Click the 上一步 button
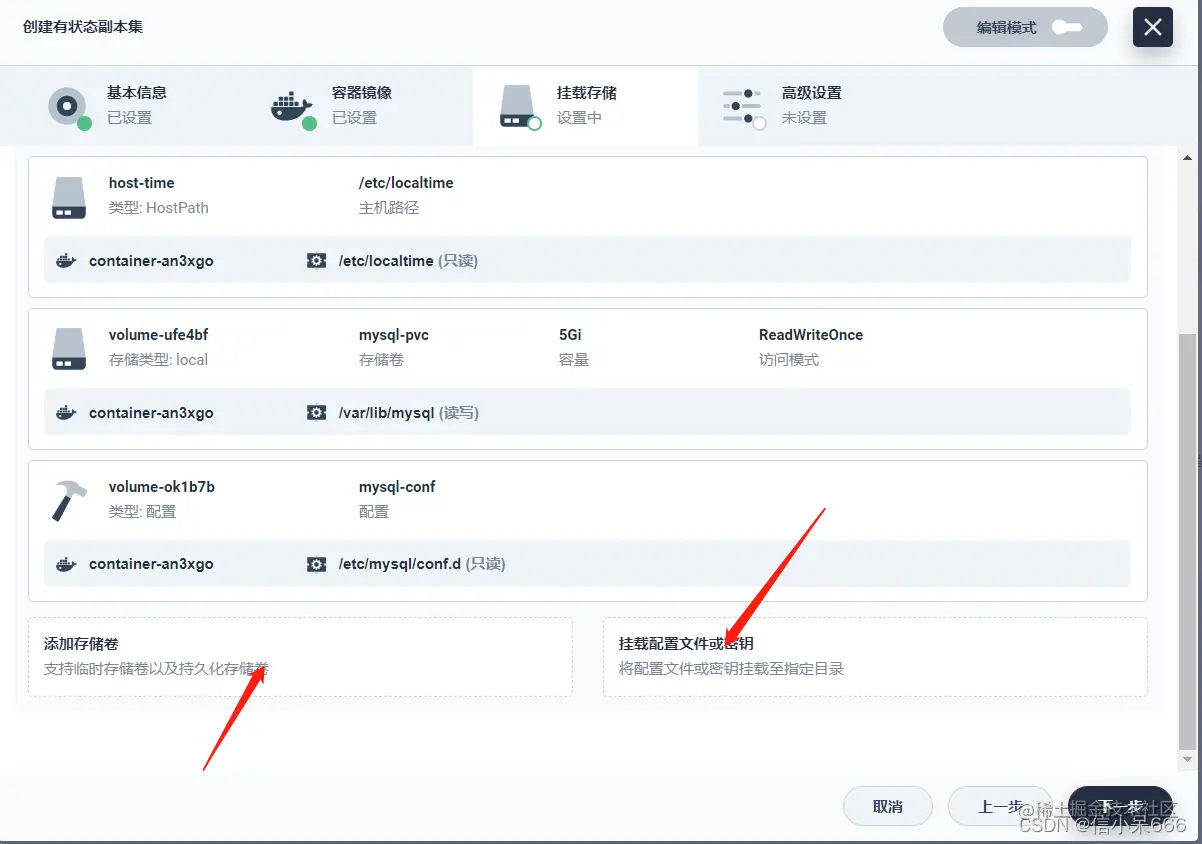This screenshot has height=844, width=1202. point(1000,806)
